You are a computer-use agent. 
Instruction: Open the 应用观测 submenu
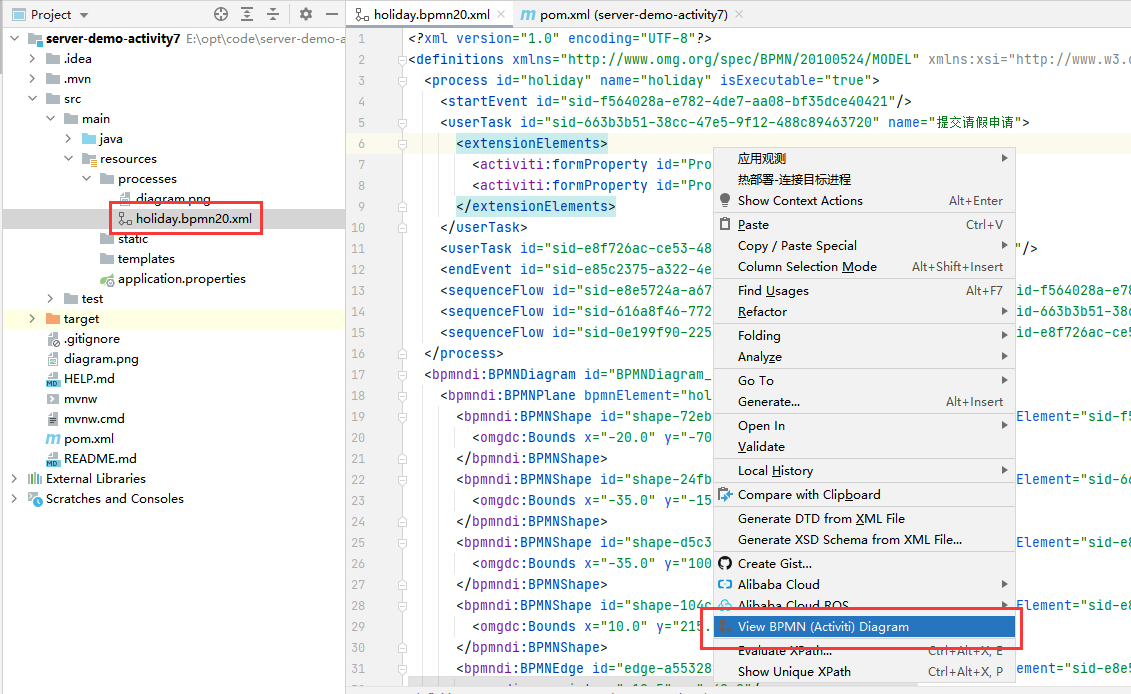click(864, 159)
